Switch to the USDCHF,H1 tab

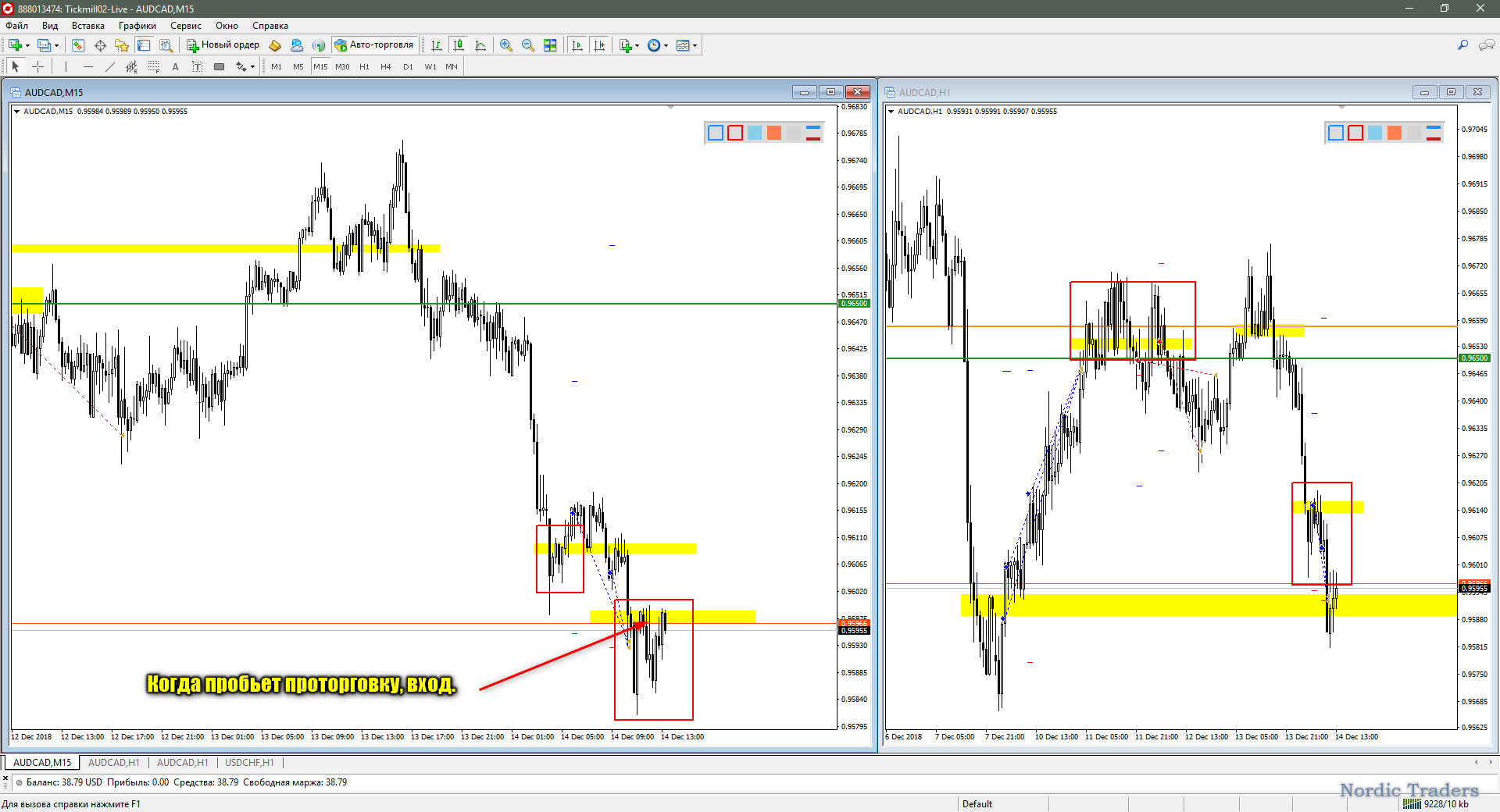point(249,763)
